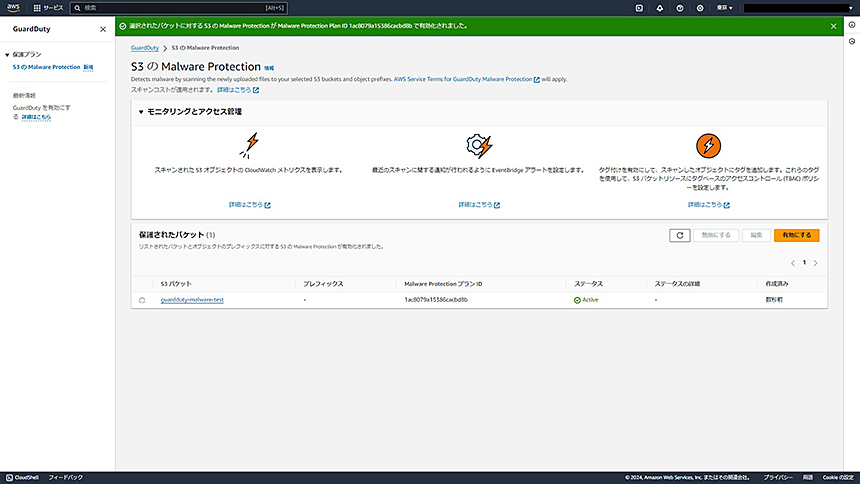Open the 情報 info link beside title
Screen dimensions: 860x484
269,68
